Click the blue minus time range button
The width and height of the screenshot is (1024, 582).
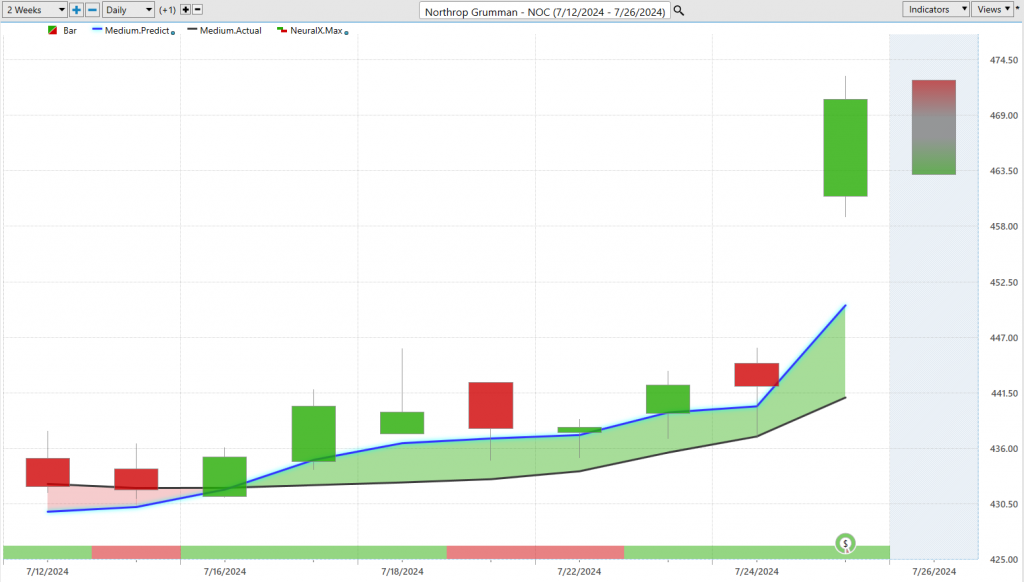[92, 9]
